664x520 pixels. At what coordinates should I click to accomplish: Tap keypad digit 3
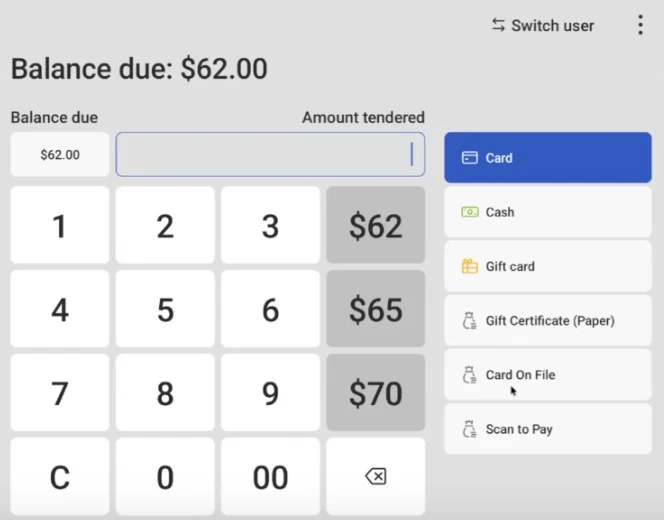point(270,225)
